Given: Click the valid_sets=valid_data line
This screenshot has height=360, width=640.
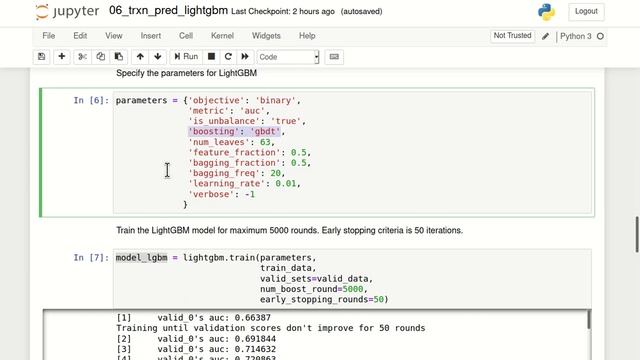Looking at the screenshot, I should click(316, 278).
